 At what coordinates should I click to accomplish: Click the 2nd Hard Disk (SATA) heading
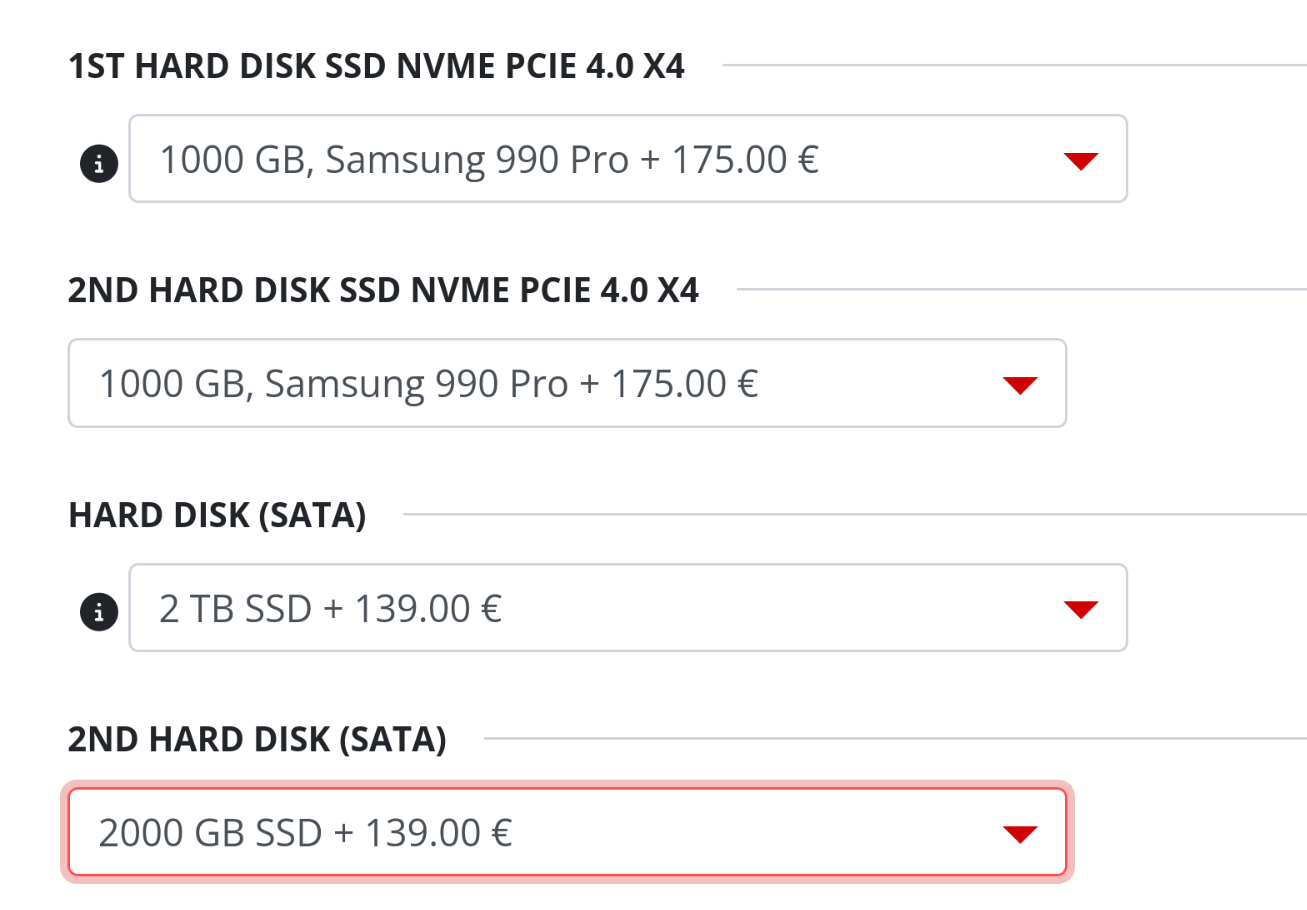(x=257, y=740)
